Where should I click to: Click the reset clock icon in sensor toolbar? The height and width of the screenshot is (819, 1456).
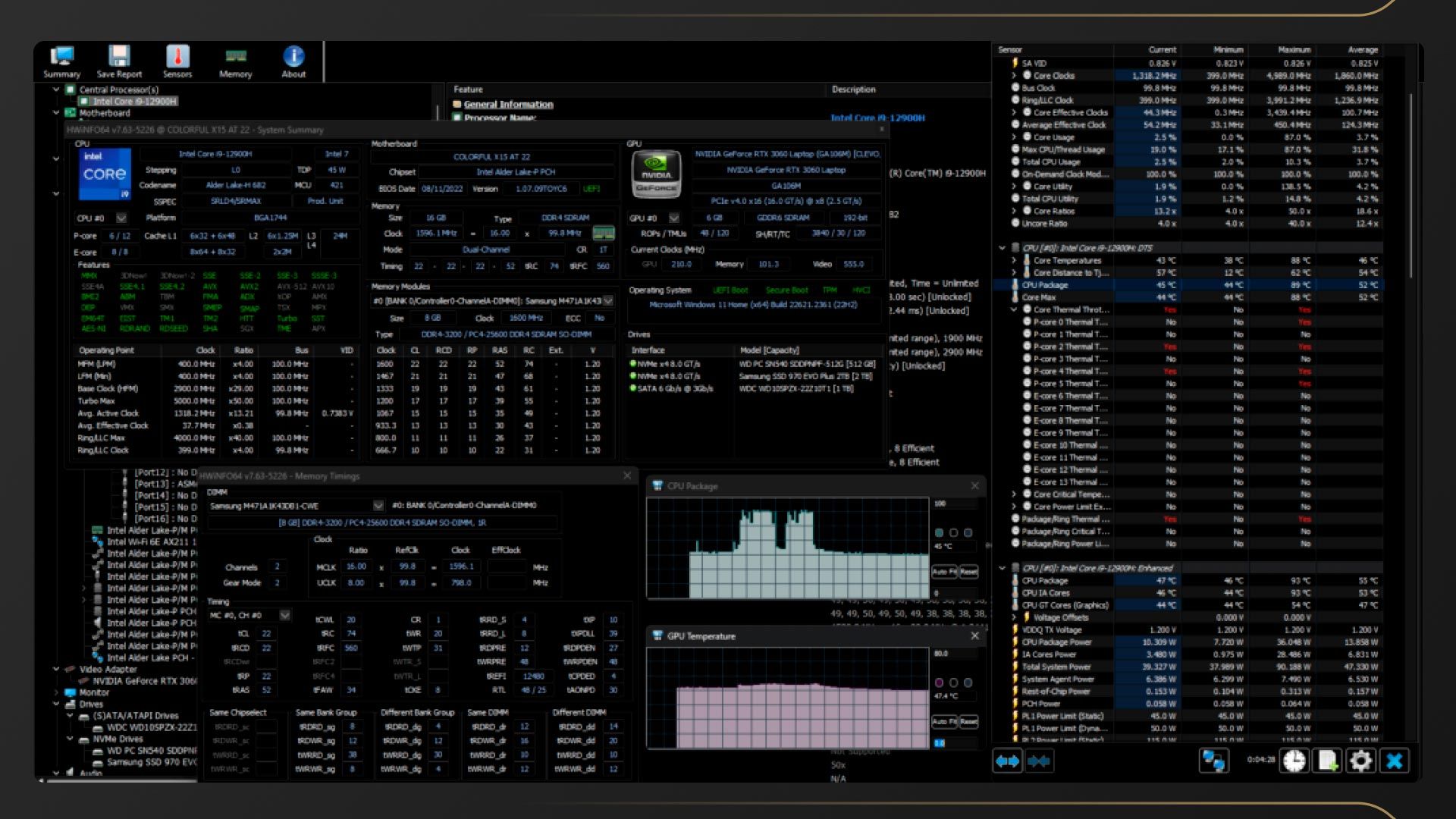(1294, 761)
